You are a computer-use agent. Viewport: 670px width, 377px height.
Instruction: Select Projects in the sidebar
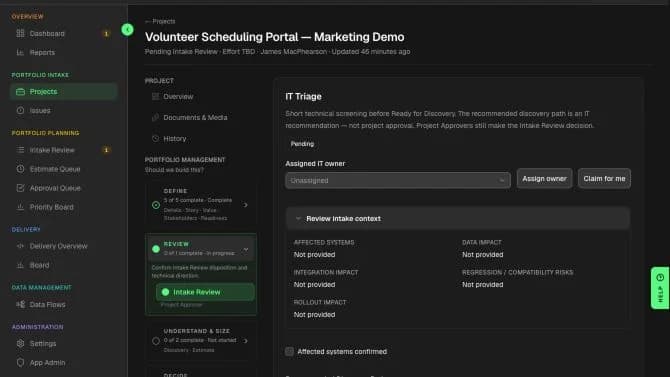(63, 91)
